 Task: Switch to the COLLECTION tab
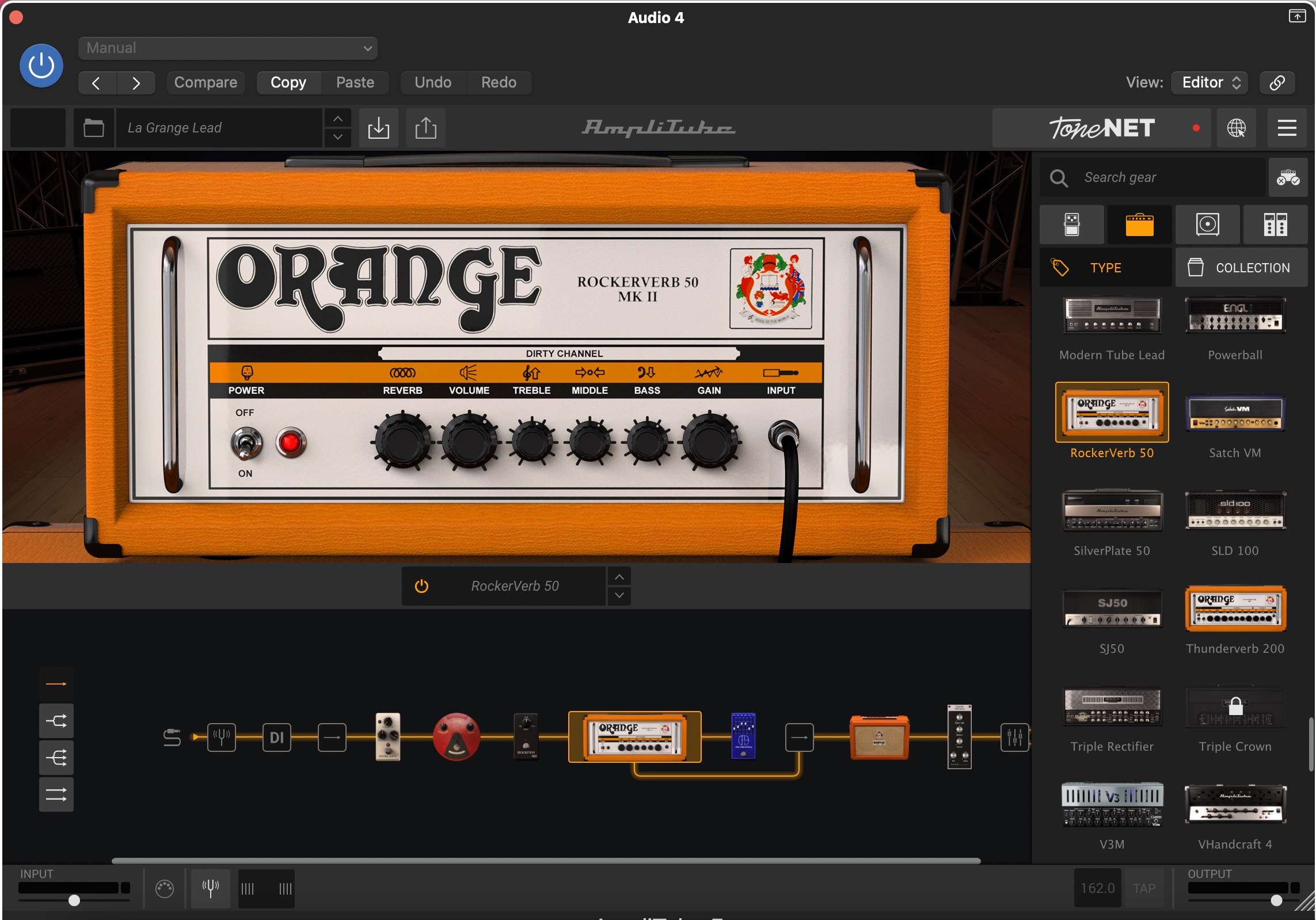point(1241,268)
